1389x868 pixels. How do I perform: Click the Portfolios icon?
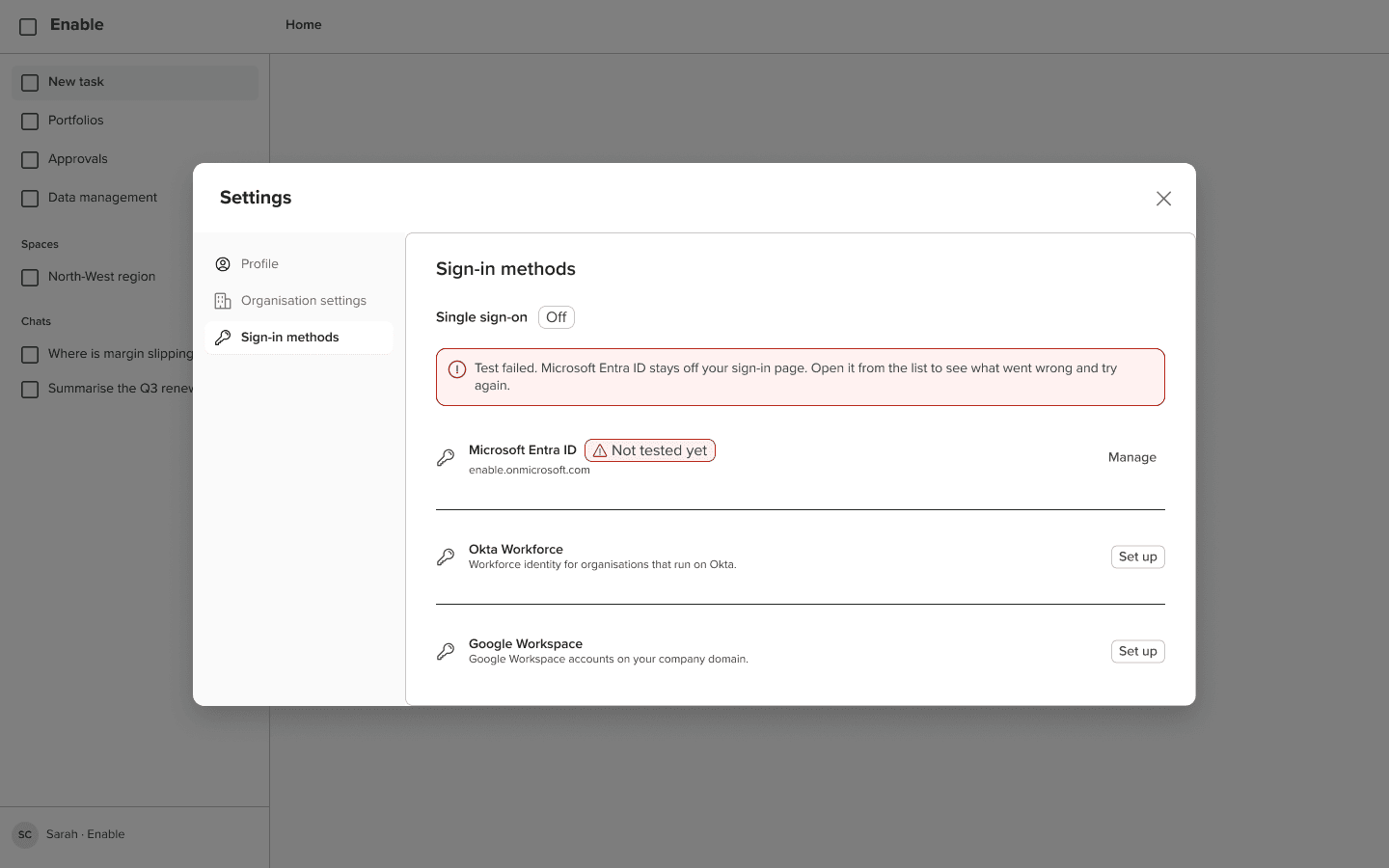(x=30, y=122)
